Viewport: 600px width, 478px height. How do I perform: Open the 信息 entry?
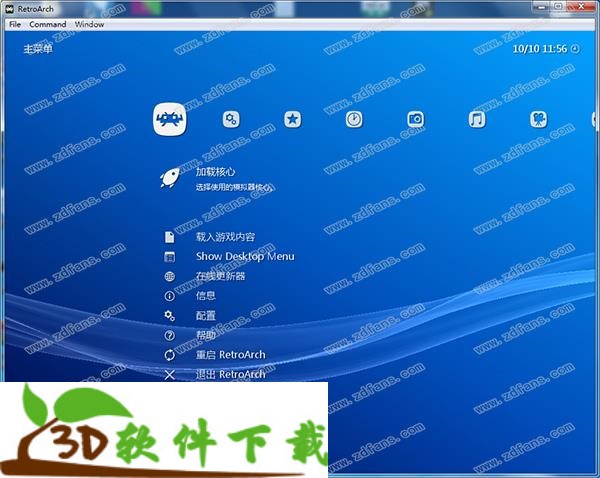[x=206, y=296]
